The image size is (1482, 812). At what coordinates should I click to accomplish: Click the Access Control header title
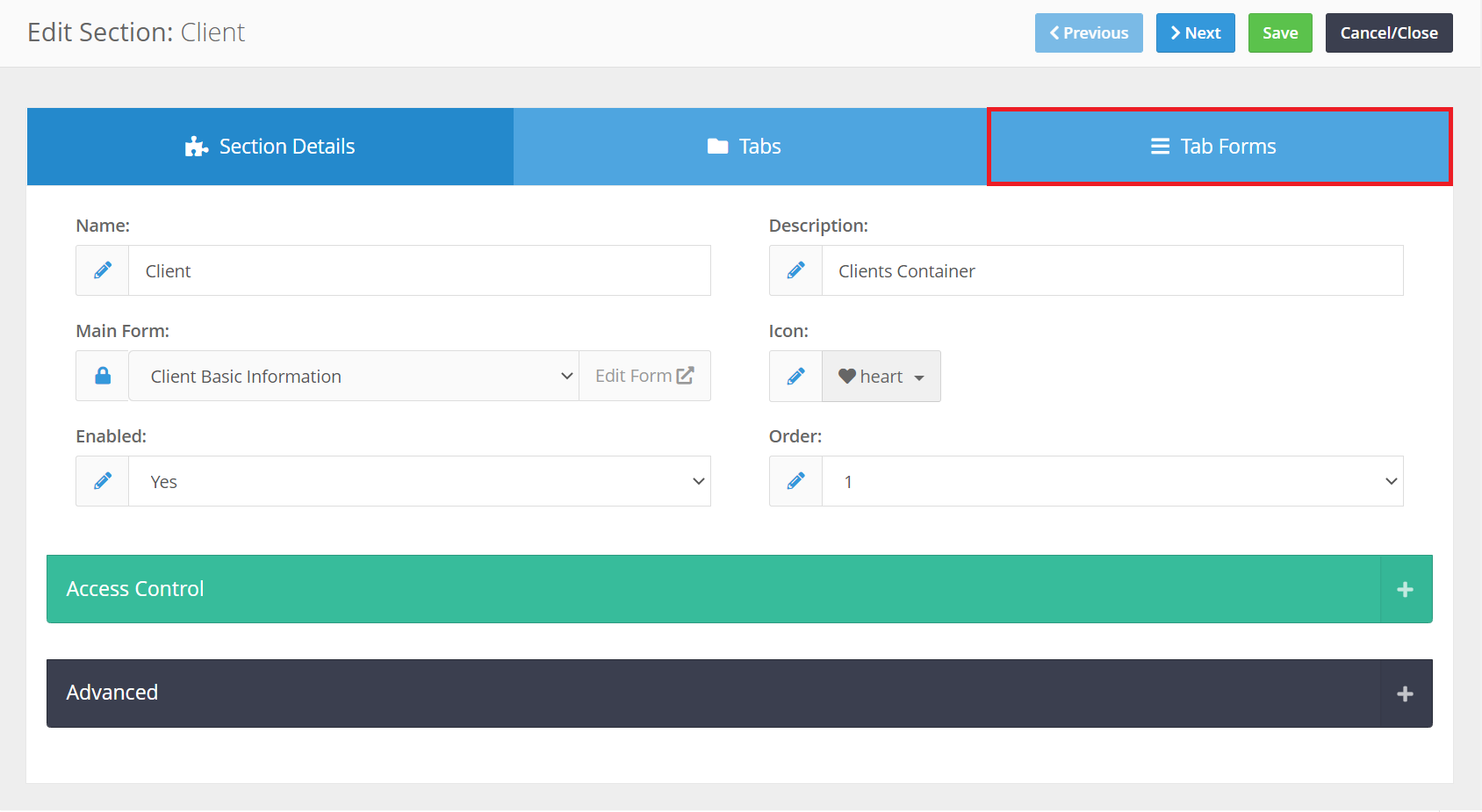click(135, 589)
